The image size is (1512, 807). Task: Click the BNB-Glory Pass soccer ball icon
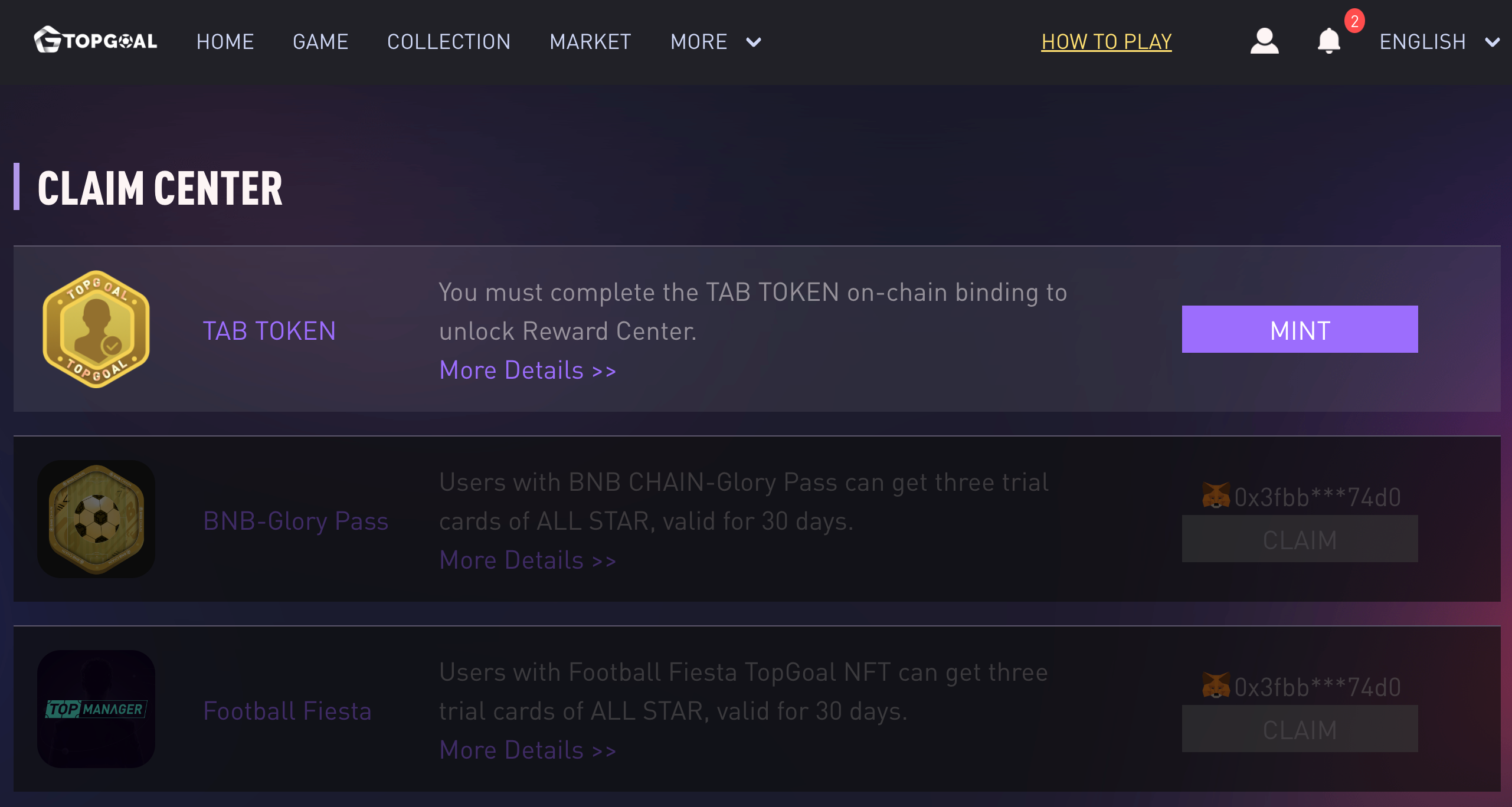tap(96, 519)
